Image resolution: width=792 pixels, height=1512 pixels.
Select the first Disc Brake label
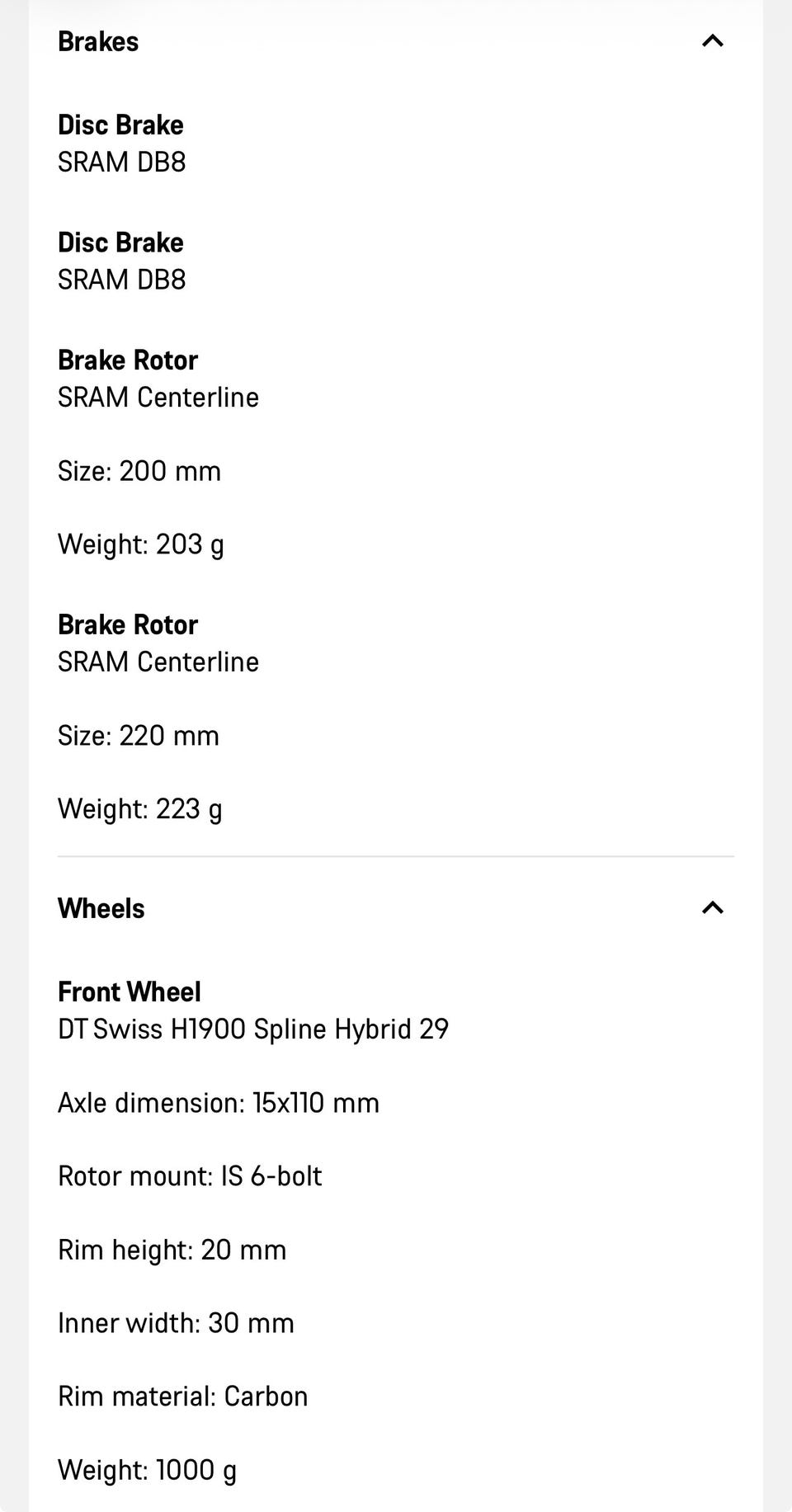tap(120, 125)
